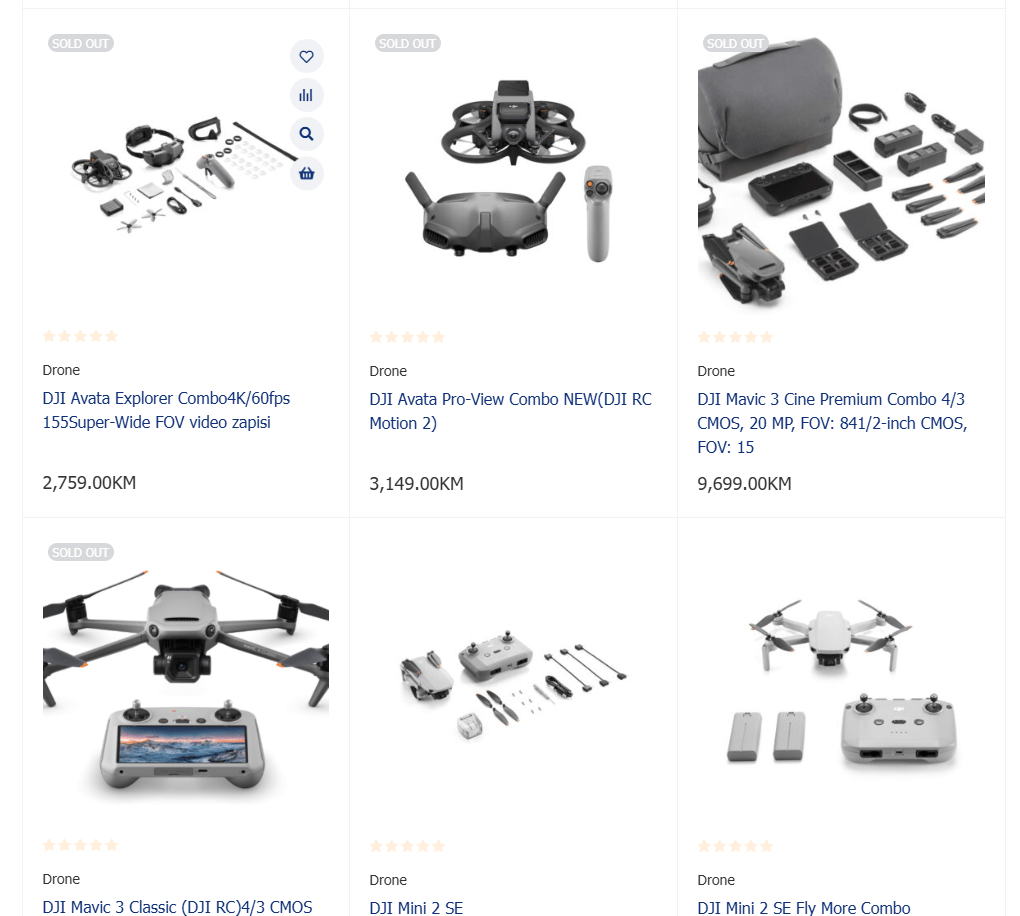The height and width of the screenshot is (916, 1020).
Task: Click compare bar-chart icon on Avata Explorer
Action: (x=306, y=95)
